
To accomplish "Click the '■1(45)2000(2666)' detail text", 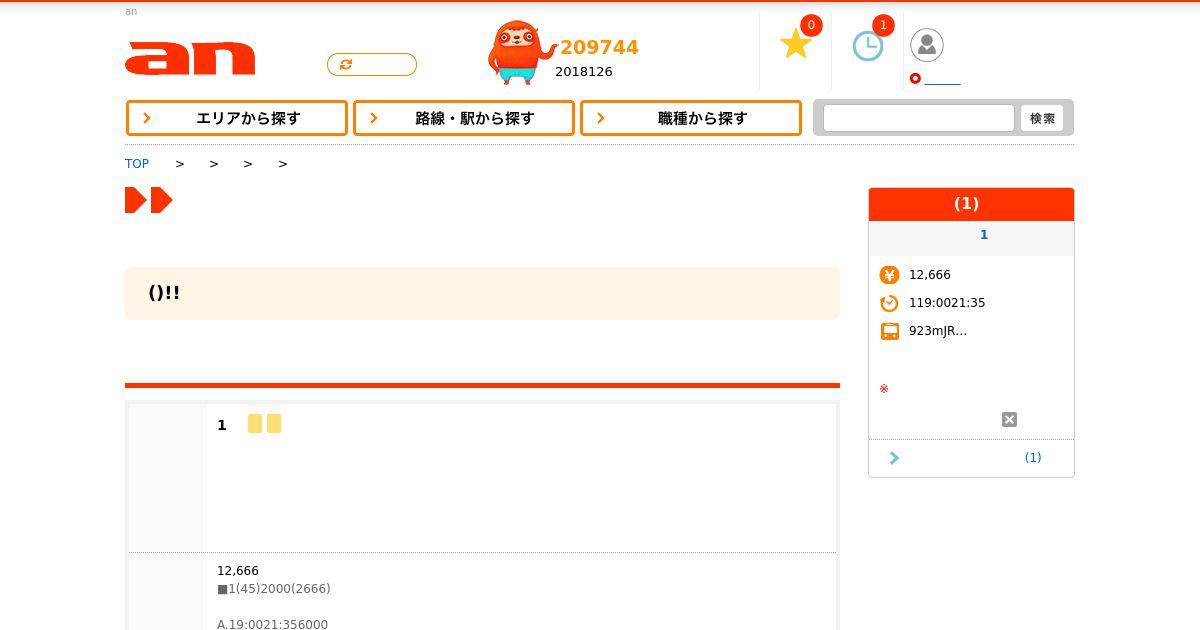I will (274, 589).
